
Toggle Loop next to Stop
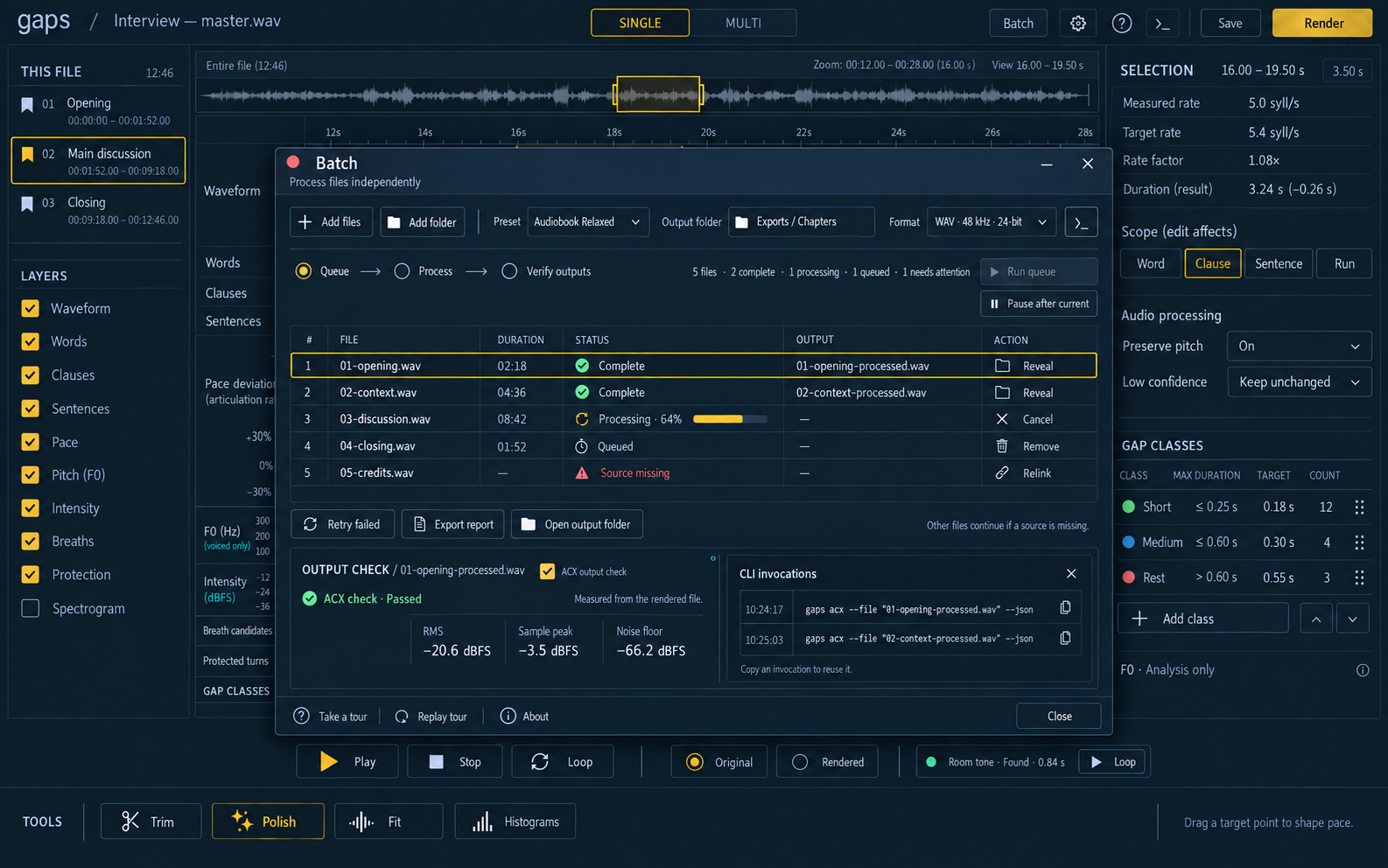562,762
